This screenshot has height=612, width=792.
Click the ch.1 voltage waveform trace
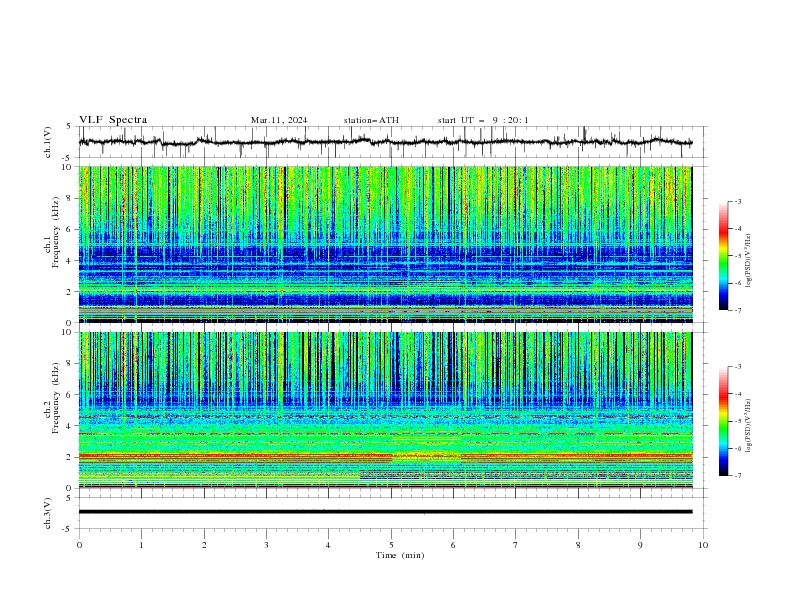point(385,142)
